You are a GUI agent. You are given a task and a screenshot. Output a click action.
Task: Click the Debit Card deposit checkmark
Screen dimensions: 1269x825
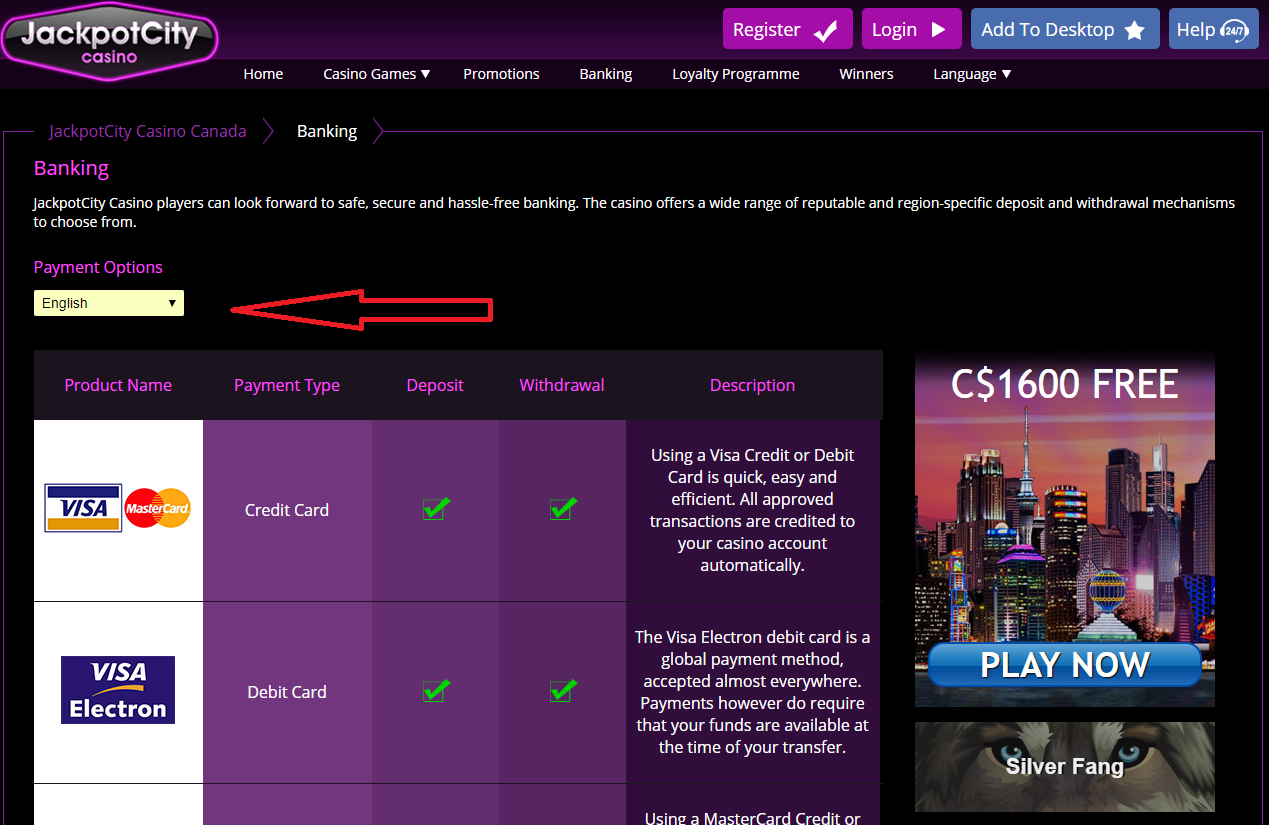(435, 690)
